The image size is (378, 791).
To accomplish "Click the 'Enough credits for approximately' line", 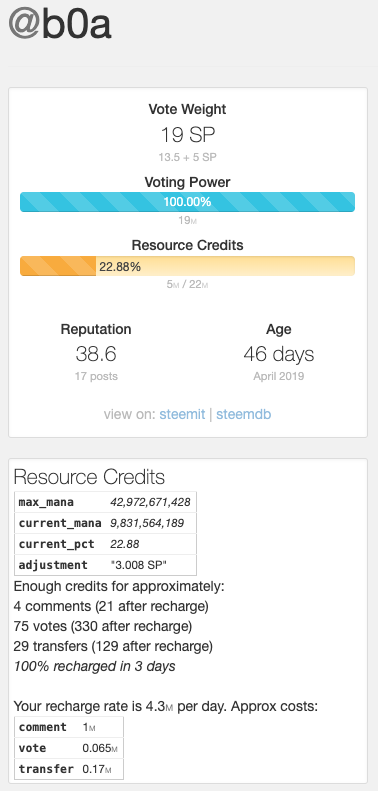I will point(119,587).
